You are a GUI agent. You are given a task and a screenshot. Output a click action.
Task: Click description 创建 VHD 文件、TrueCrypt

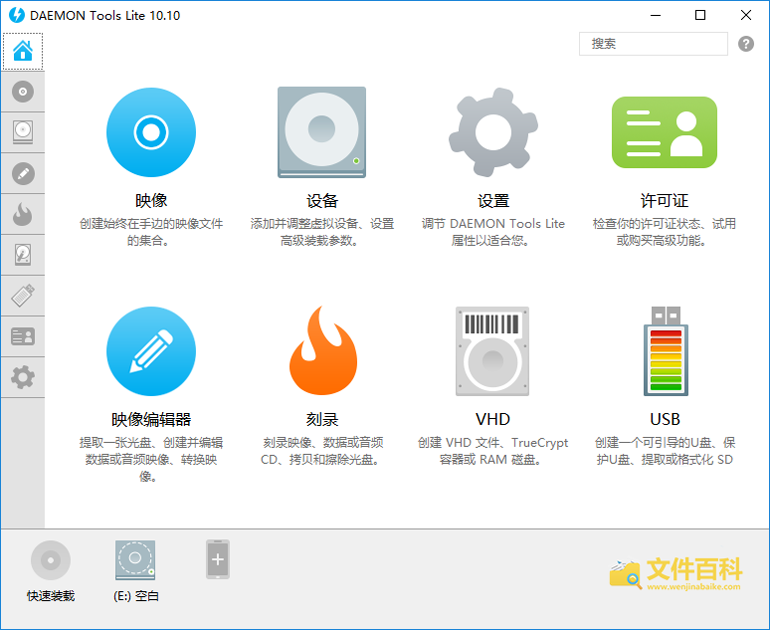493,451
